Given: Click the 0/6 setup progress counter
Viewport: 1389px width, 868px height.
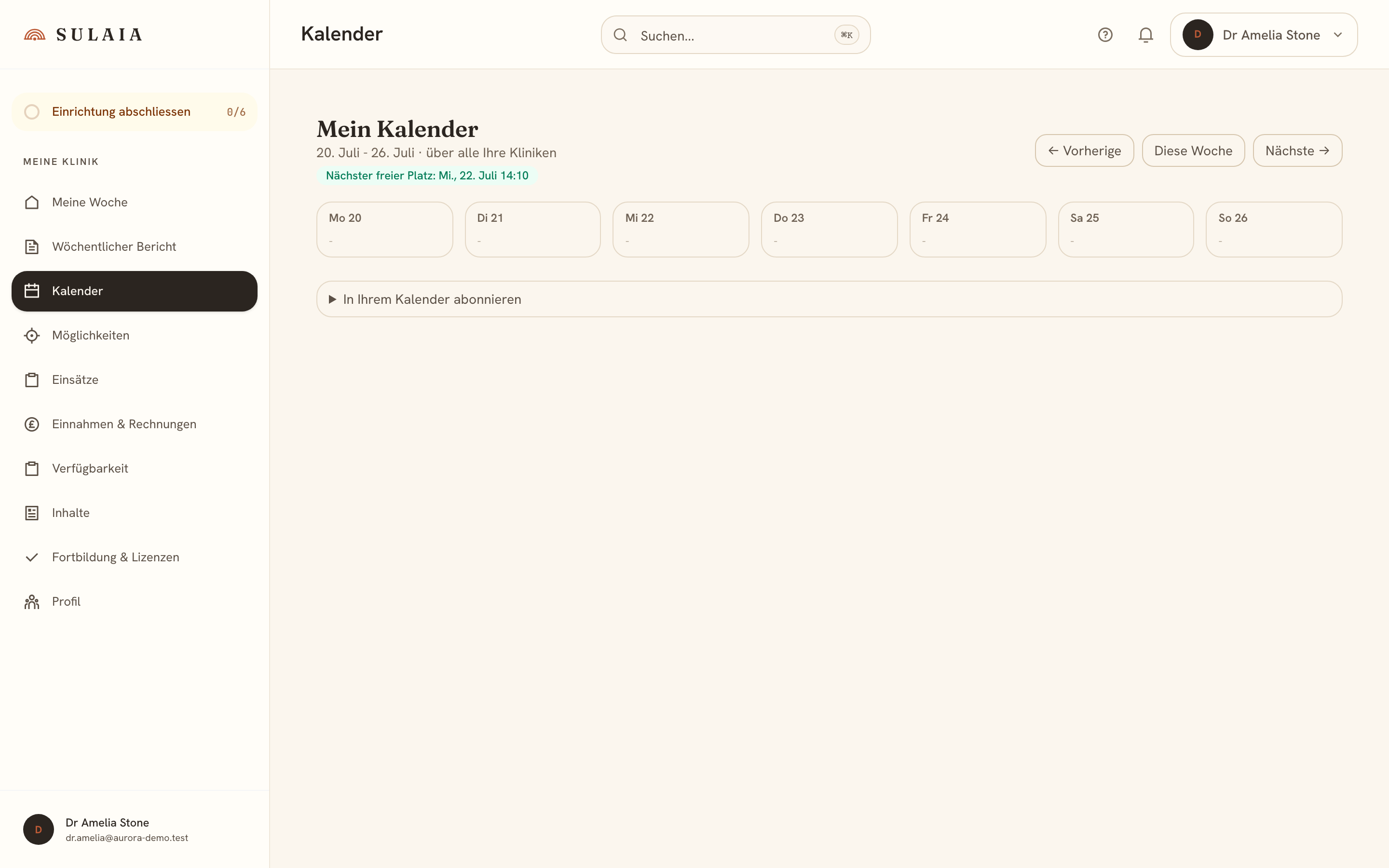Looking at the screenshot, I should [x=236, y=112].
